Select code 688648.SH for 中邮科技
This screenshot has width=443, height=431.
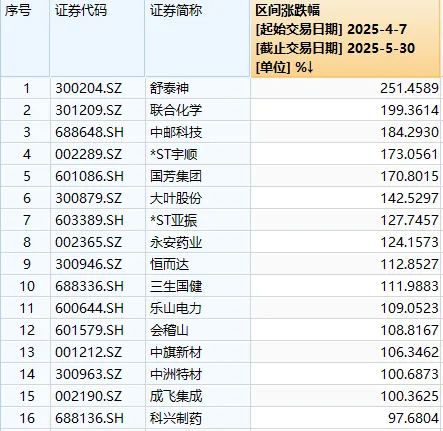[89, 132]
